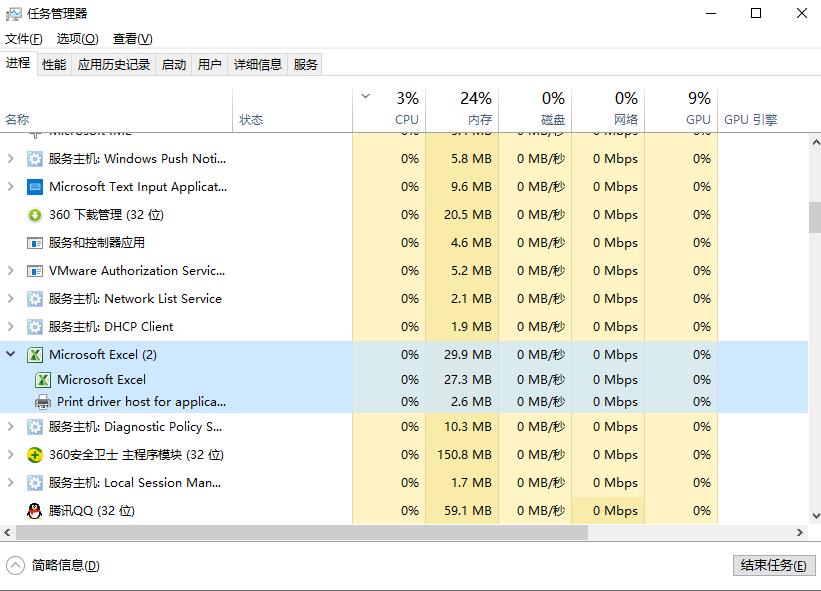The image size is (821, 591).
Task: Click the 腾讯QQ penguin icon
Action: 35,511
